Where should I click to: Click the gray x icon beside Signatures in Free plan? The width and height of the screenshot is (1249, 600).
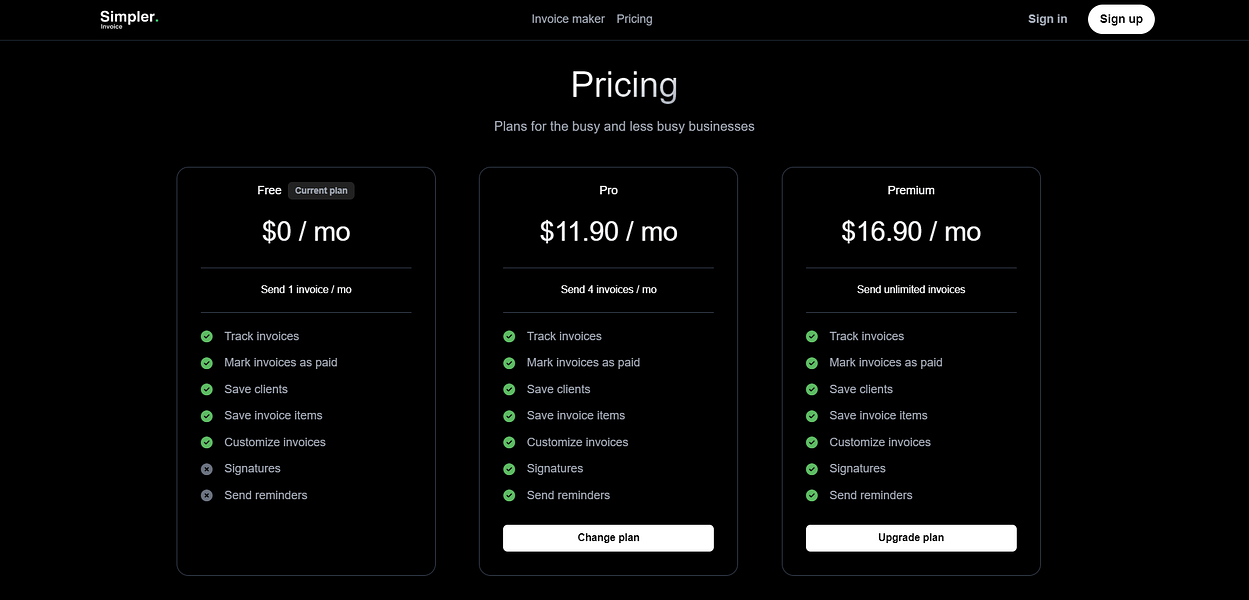tap(206, 468)
